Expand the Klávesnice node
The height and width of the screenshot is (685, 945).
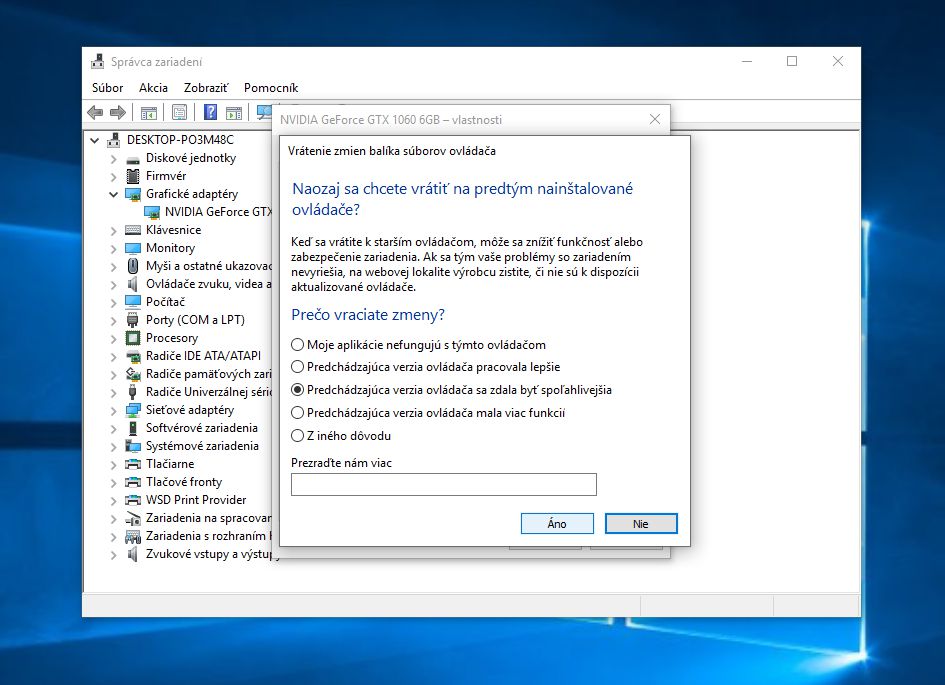coord(113,231)
